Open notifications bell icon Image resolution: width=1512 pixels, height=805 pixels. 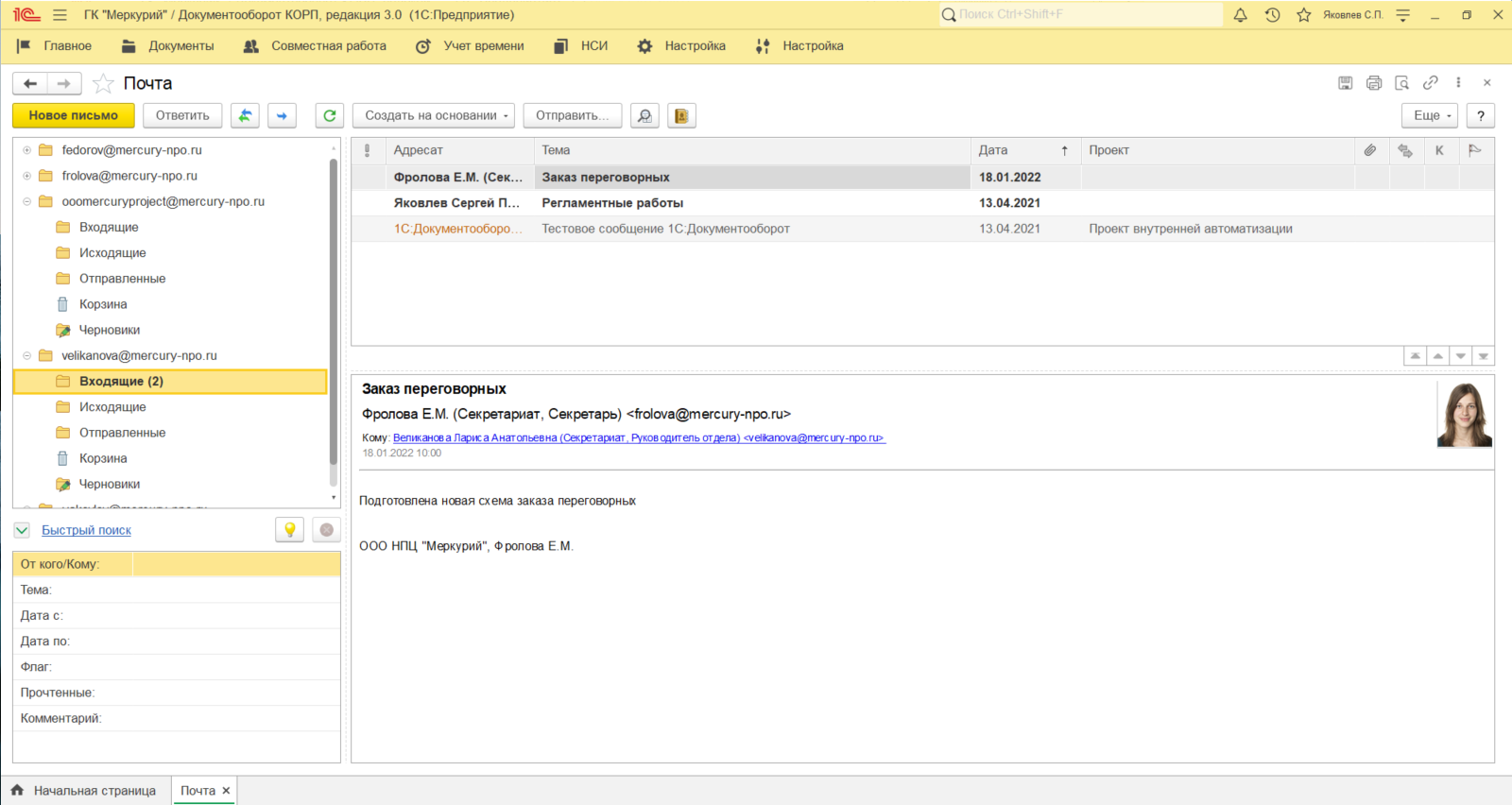(x=1240, y=15)
